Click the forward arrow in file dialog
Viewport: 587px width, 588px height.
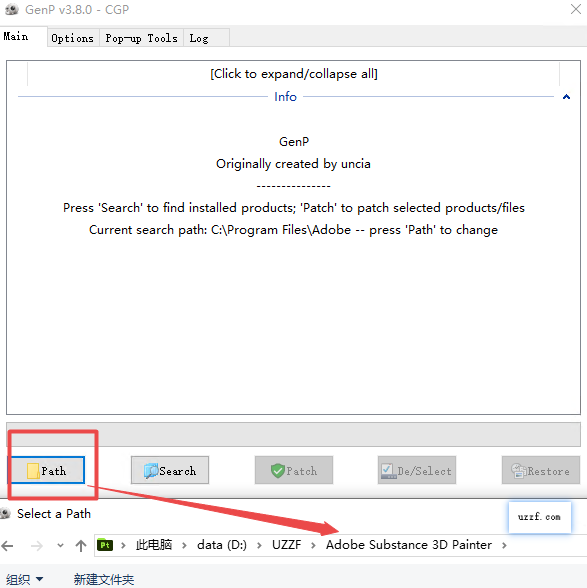tap(36, 546)
